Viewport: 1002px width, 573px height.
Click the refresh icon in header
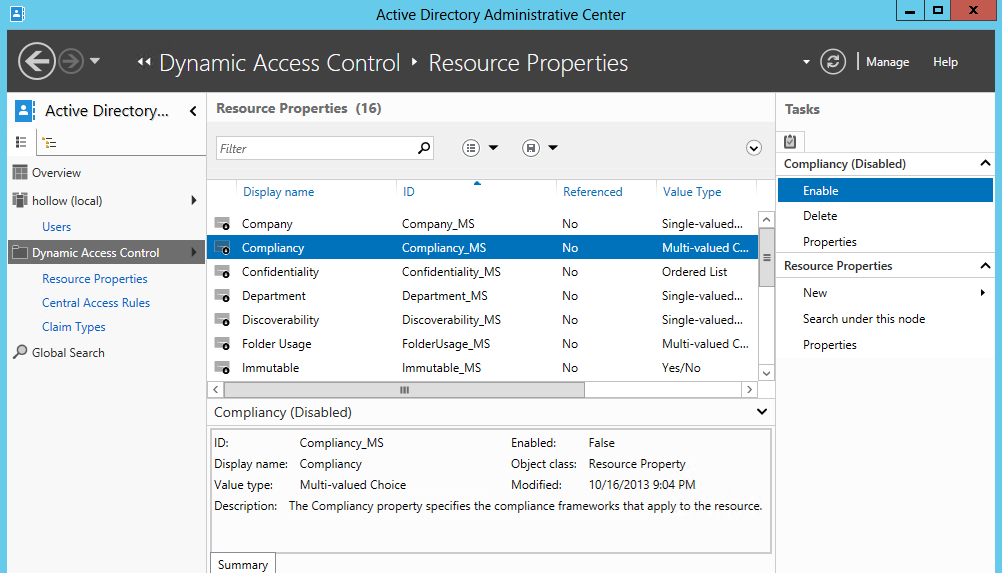tap(833, 62)
